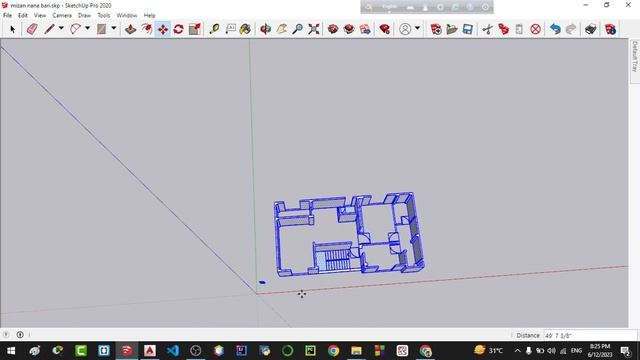Open the taskbar clock and date
Viewport: 640px width, 360px height.
[x=599, y=351]
